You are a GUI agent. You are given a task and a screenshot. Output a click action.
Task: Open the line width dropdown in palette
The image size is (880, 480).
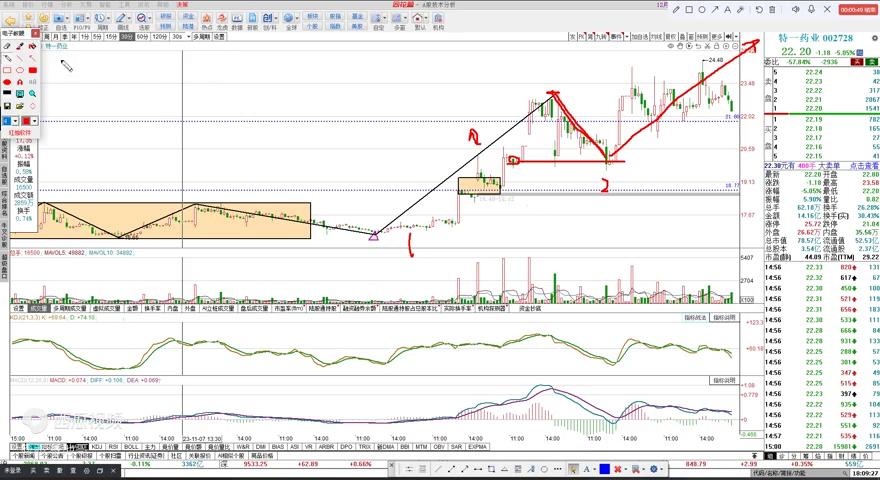(16, 121)
